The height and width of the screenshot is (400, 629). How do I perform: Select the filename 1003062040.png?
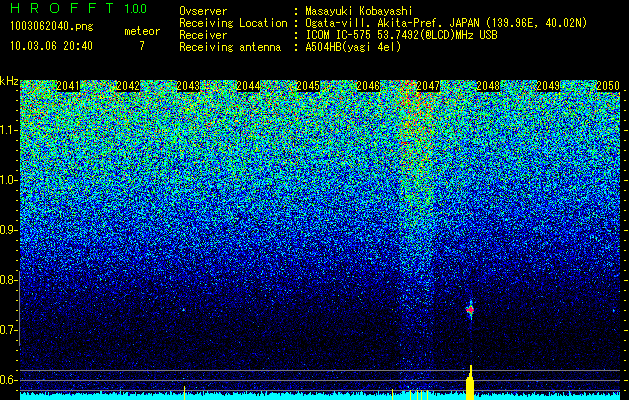[52, 26]
